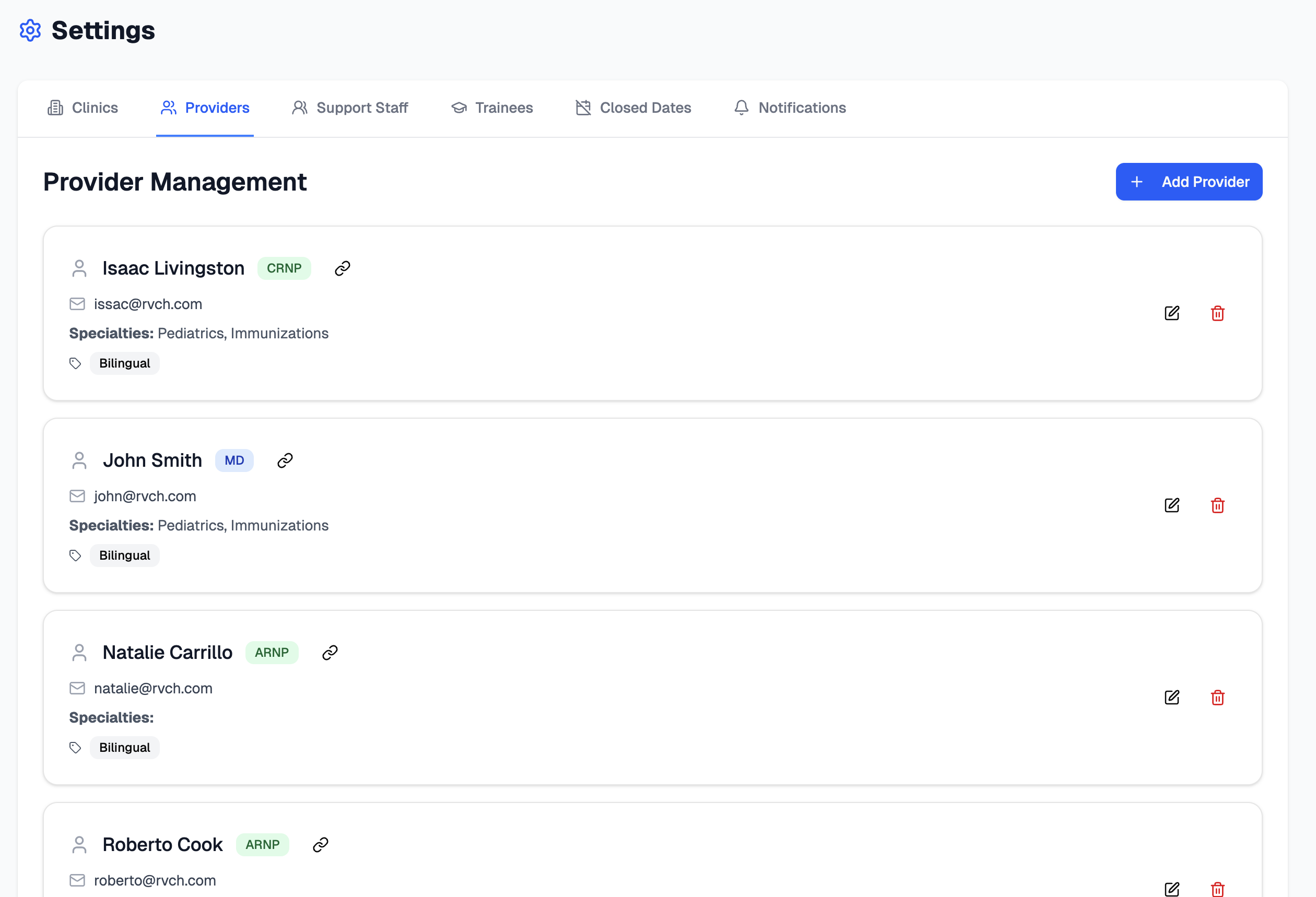Edit Natalie Carrillo's provider record
The height and width of the screenshot is (897, 1316).
[1171, 697]
